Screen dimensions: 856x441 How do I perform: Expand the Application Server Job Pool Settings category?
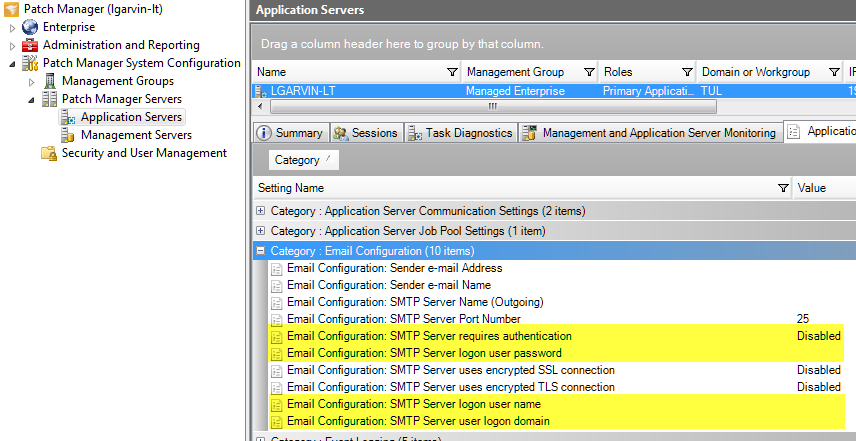point(261,231)
